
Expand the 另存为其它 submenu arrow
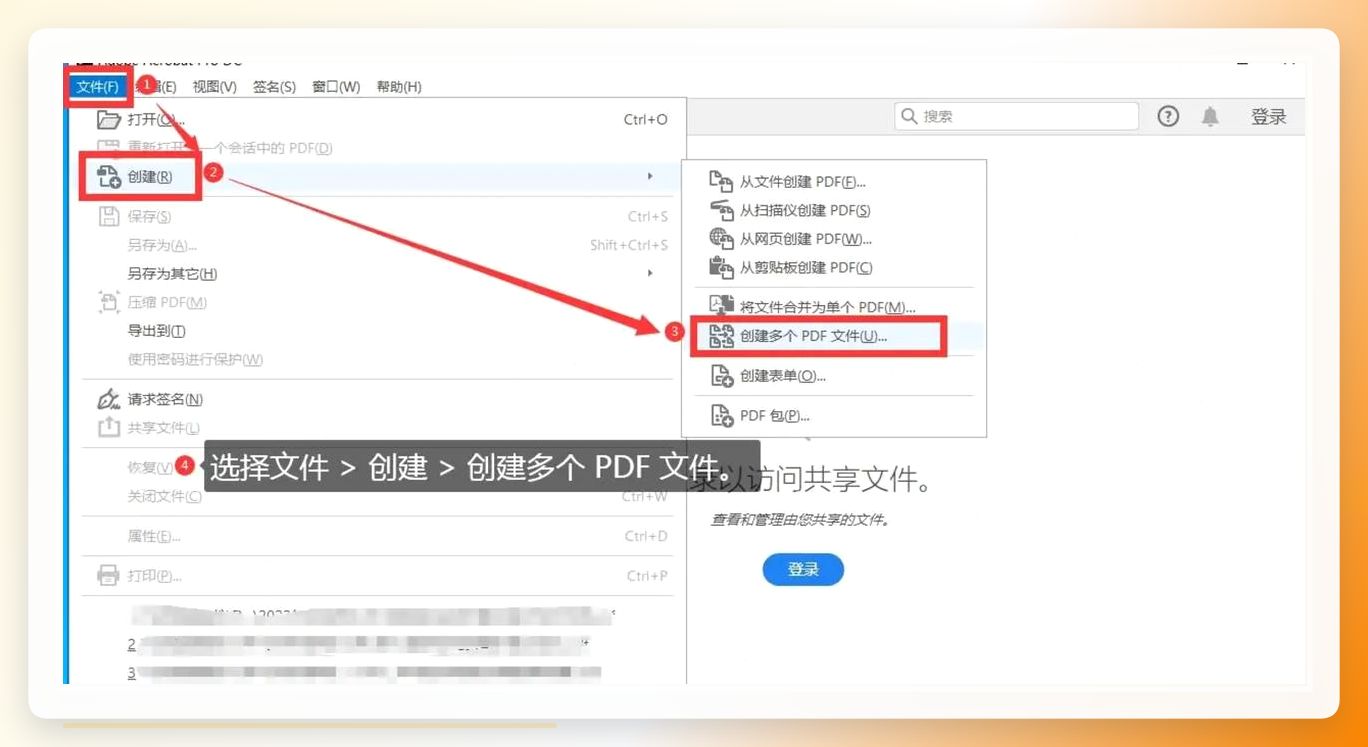(650, 273)
